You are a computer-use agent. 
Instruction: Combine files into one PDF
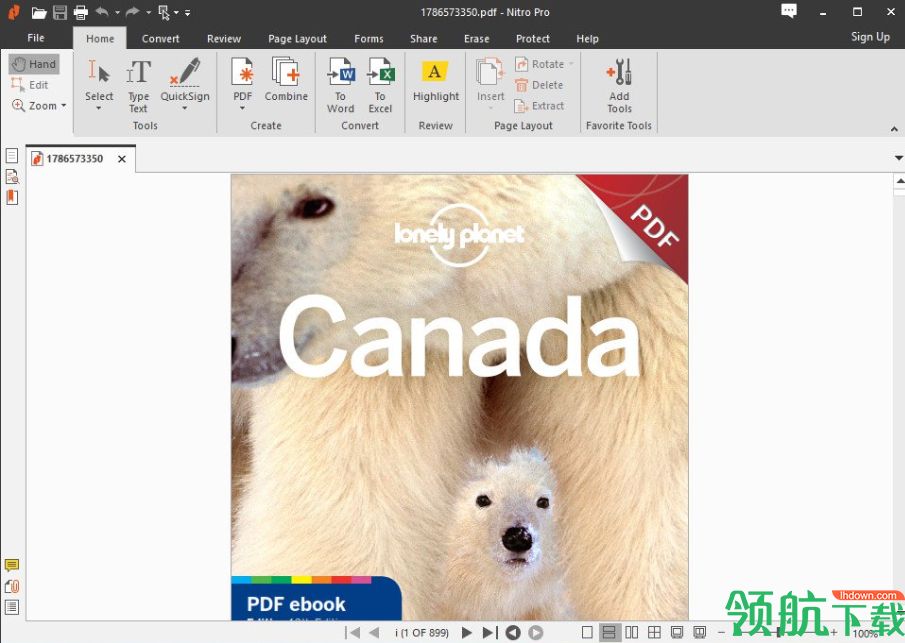[286, 80]
